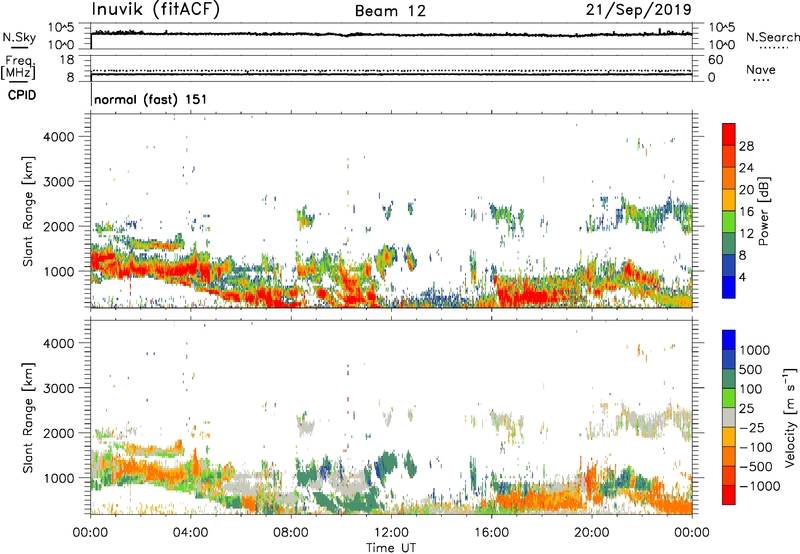Click the "4" label on the power colorbar

coord(742,277)
